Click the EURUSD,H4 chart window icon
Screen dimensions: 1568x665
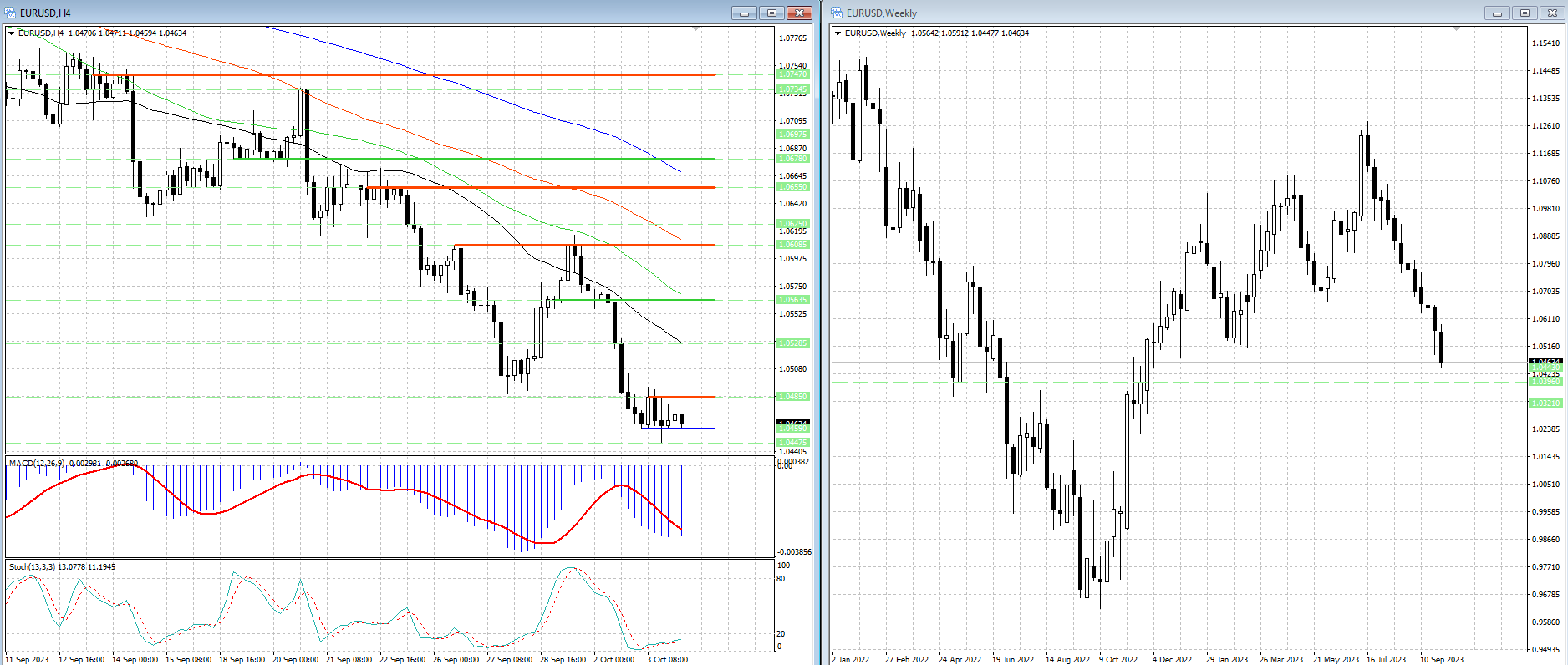tap(10, 13)
